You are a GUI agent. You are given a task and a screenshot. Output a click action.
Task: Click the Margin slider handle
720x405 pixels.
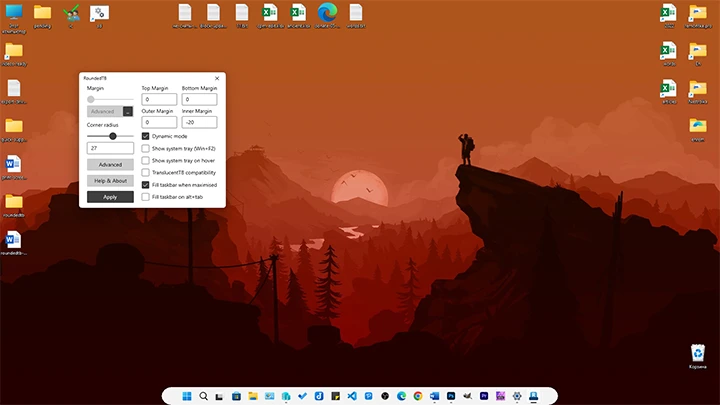(91, 99)
